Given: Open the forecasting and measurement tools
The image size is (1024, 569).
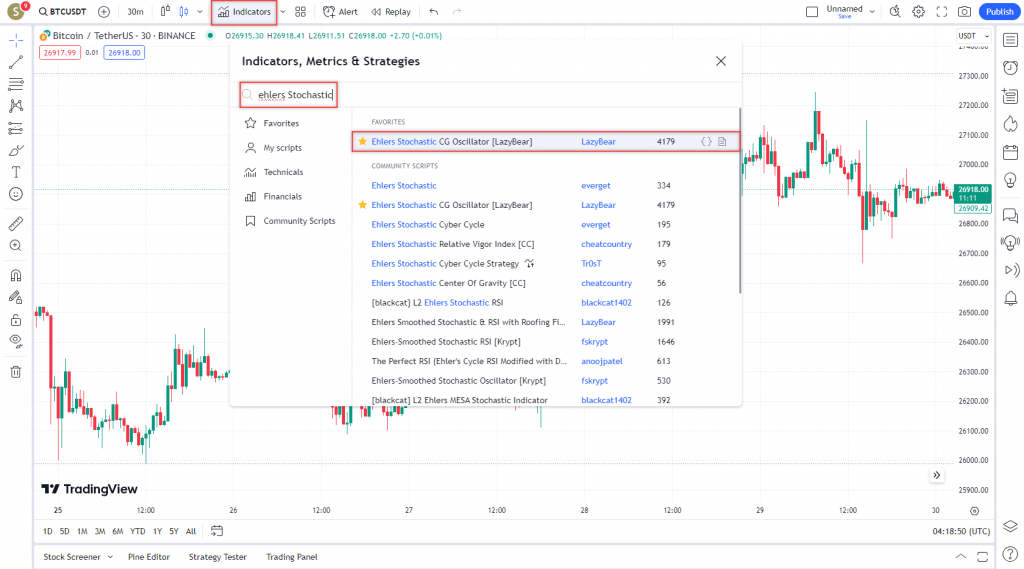Looking at the screenshot, I should (x=16, y=128).
